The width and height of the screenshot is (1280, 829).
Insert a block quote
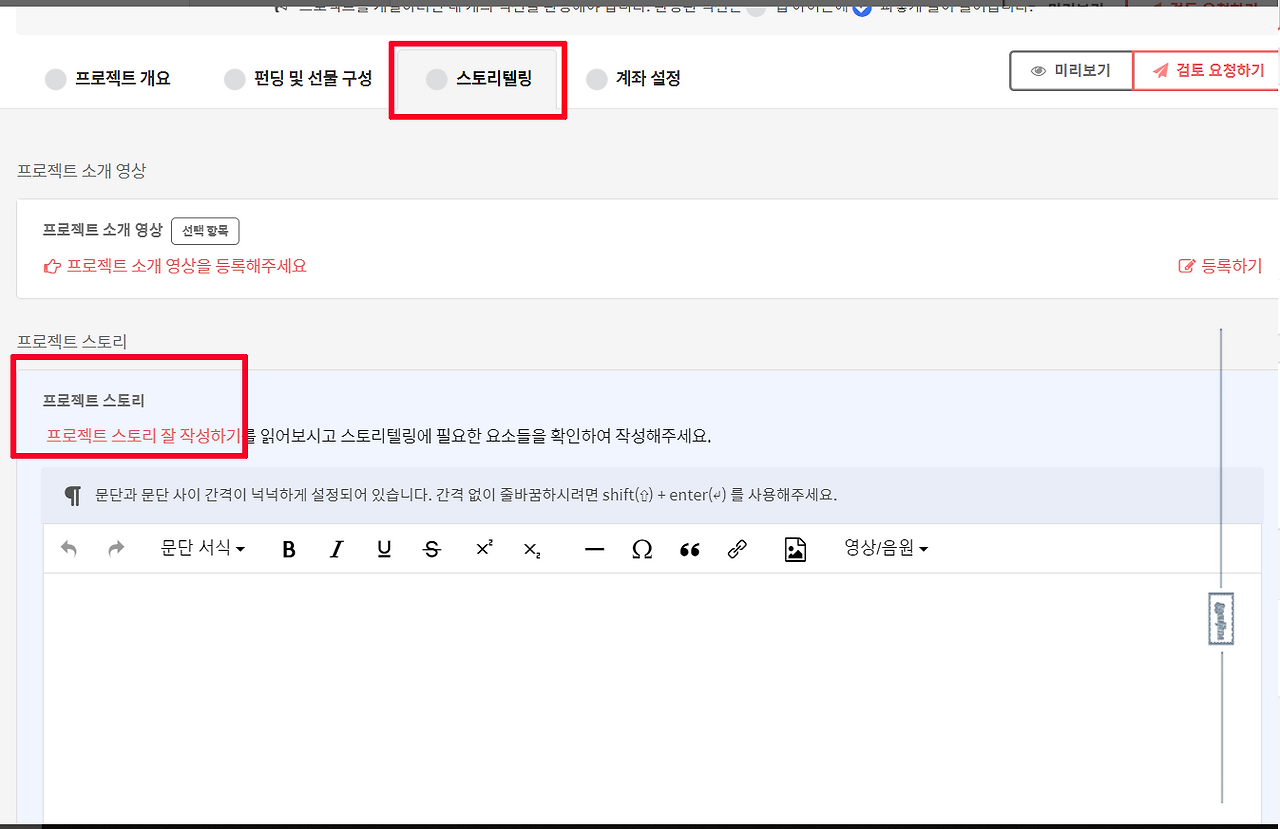coord(690,549)
